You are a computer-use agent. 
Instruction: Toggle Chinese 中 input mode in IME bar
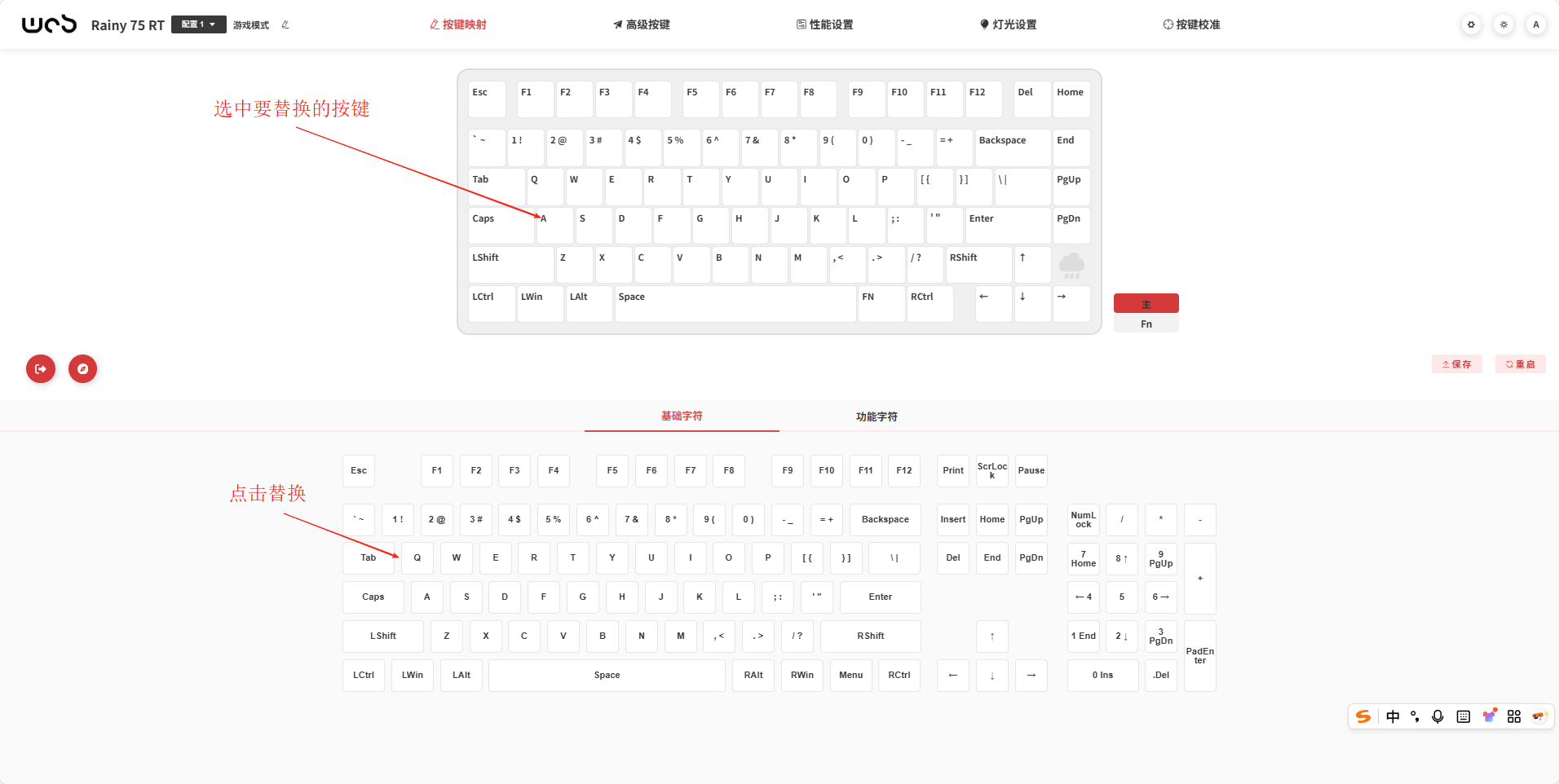click(x=1393, y=716)
